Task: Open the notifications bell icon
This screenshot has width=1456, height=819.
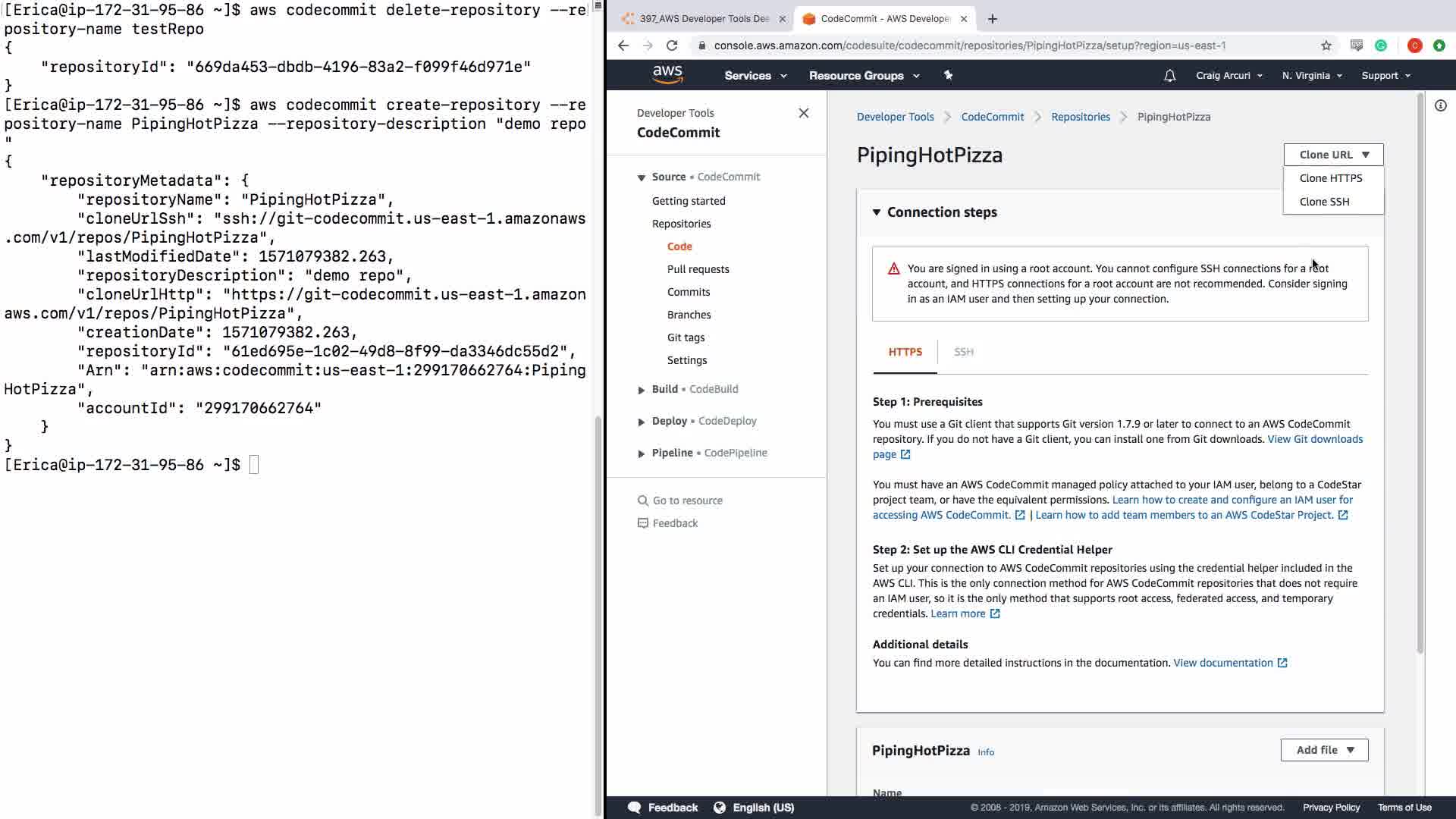Action: [x=1169, y=76]
